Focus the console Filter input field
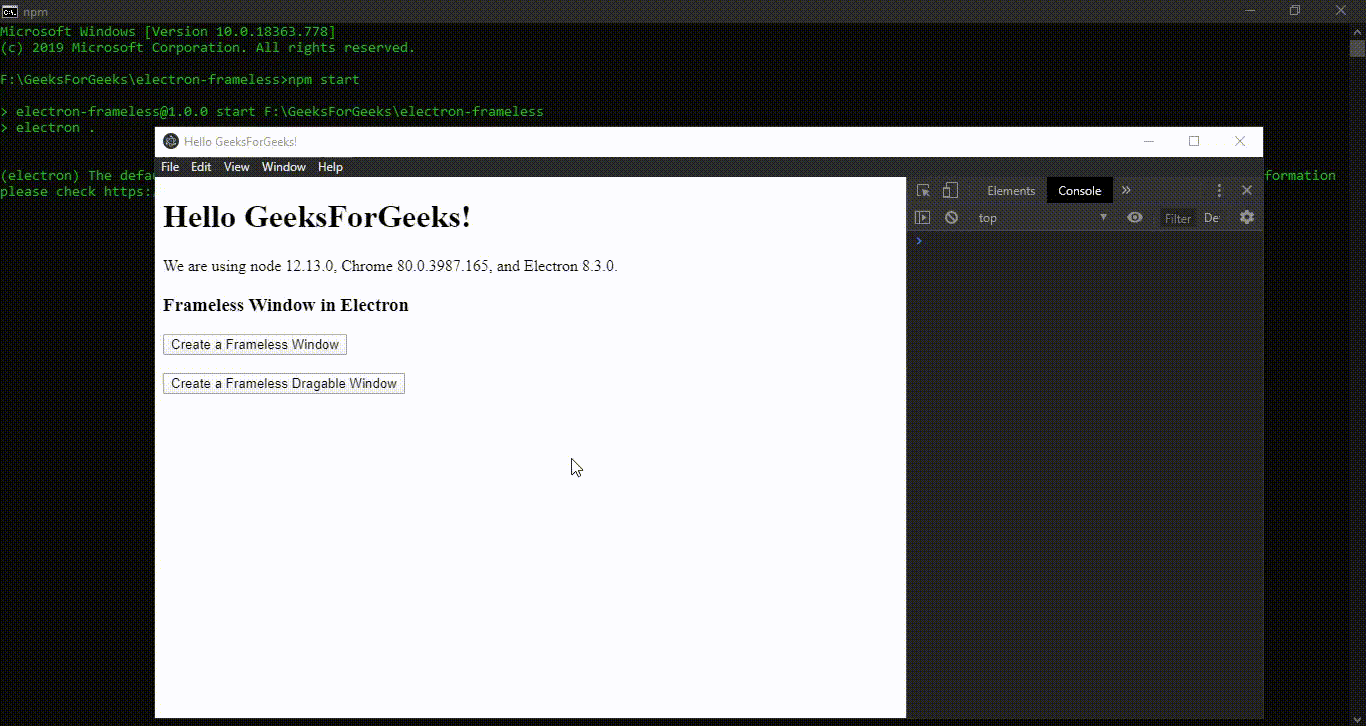Image resolution: width=1366 pixels, height=726 pixels. 1178,218
